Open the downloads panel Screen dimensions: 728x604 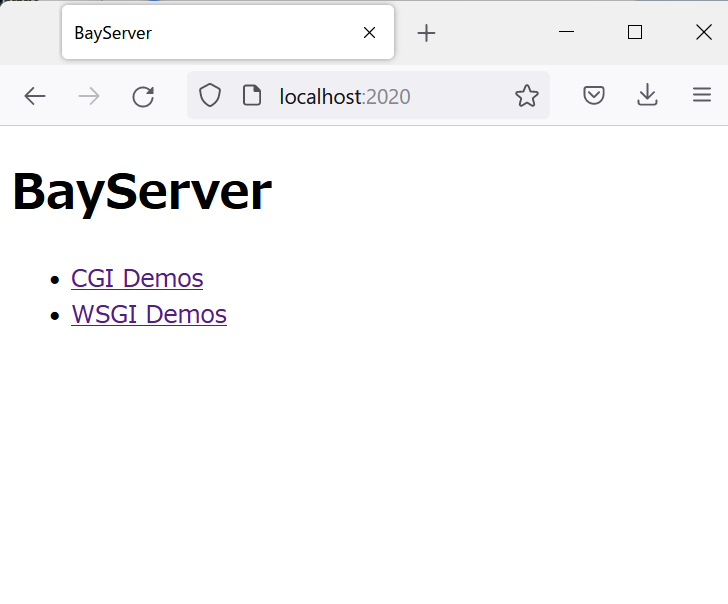[x=647, y=95]
